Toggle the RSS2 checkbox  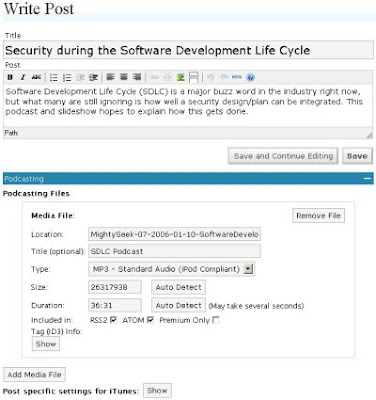[x=114, y=320]
